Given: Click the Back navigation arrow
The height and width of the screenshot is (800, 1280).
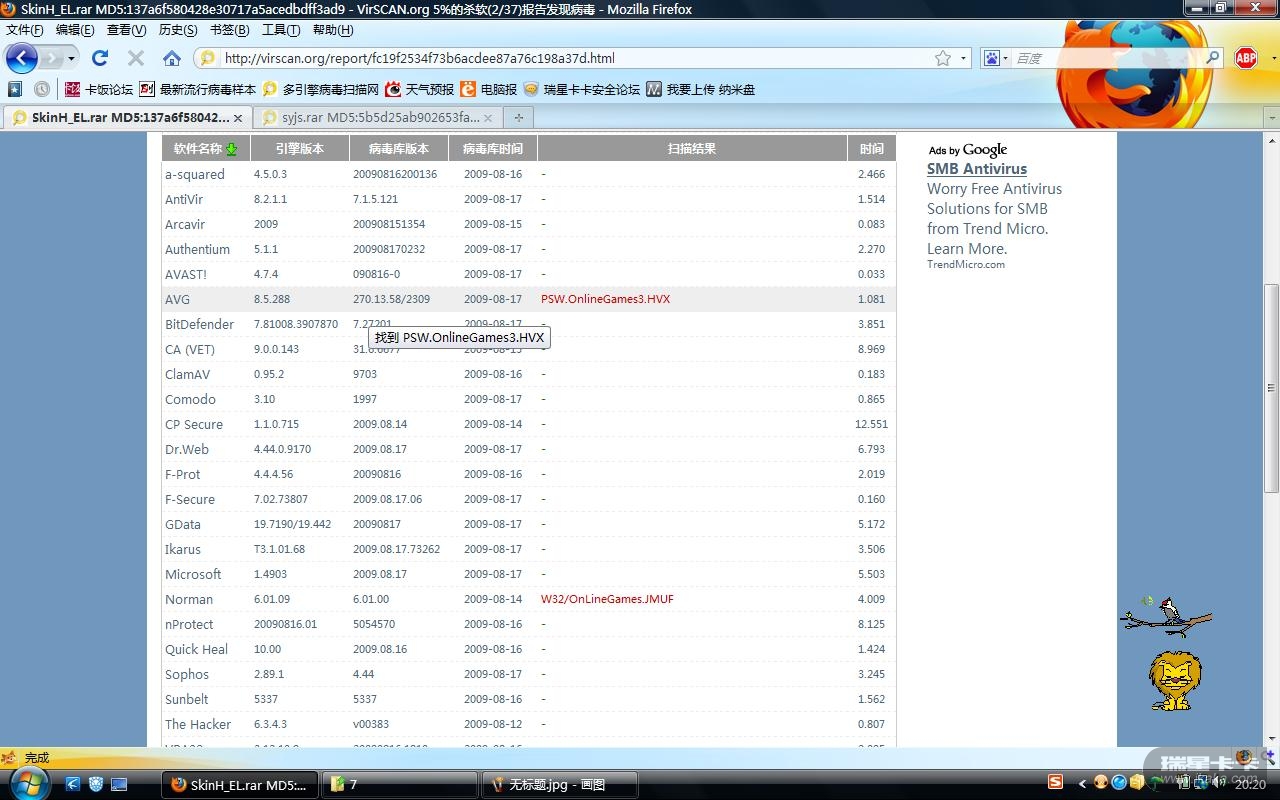Looking at the screenshot, I should (21, 58).
